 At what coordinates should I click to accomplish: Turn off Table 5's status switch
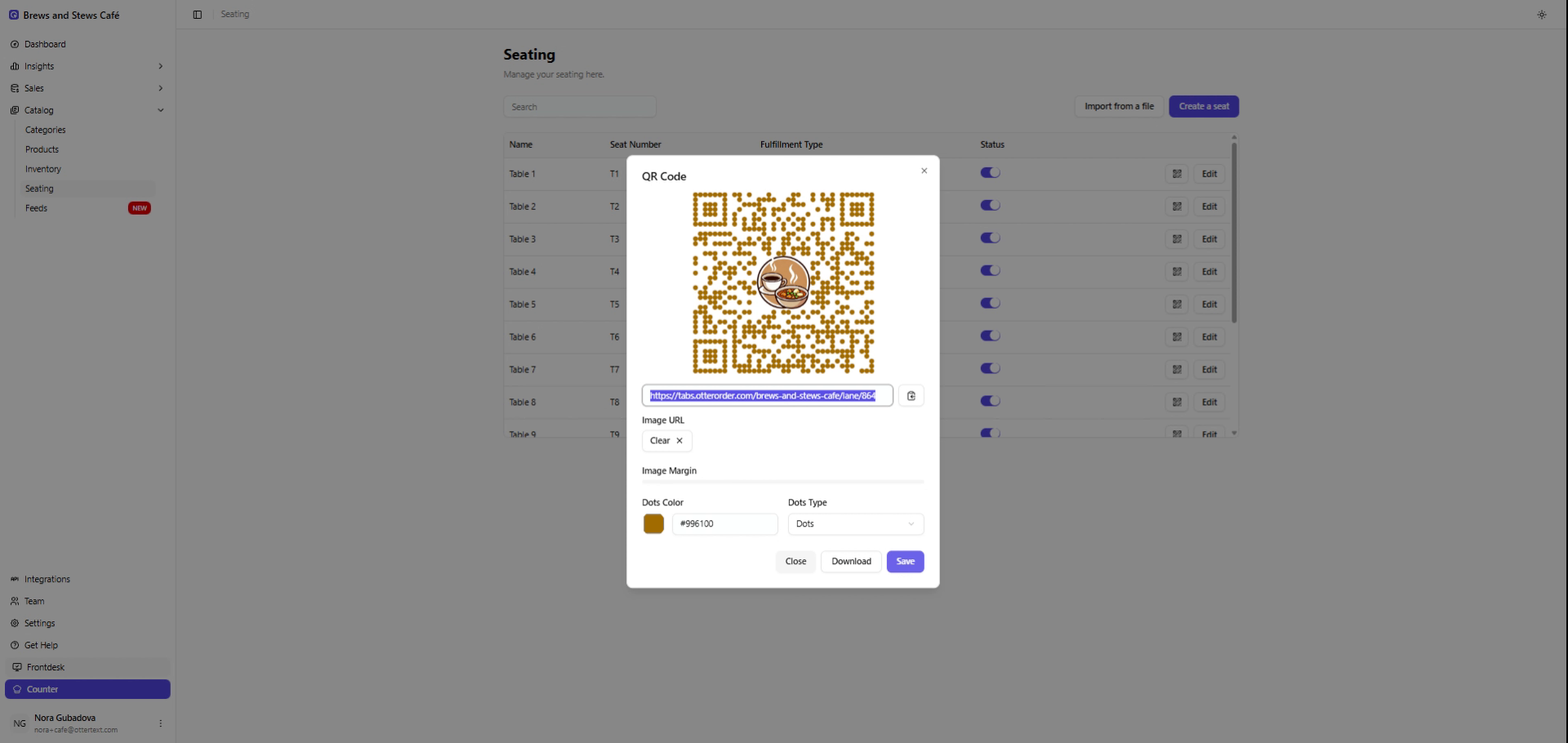989,303
